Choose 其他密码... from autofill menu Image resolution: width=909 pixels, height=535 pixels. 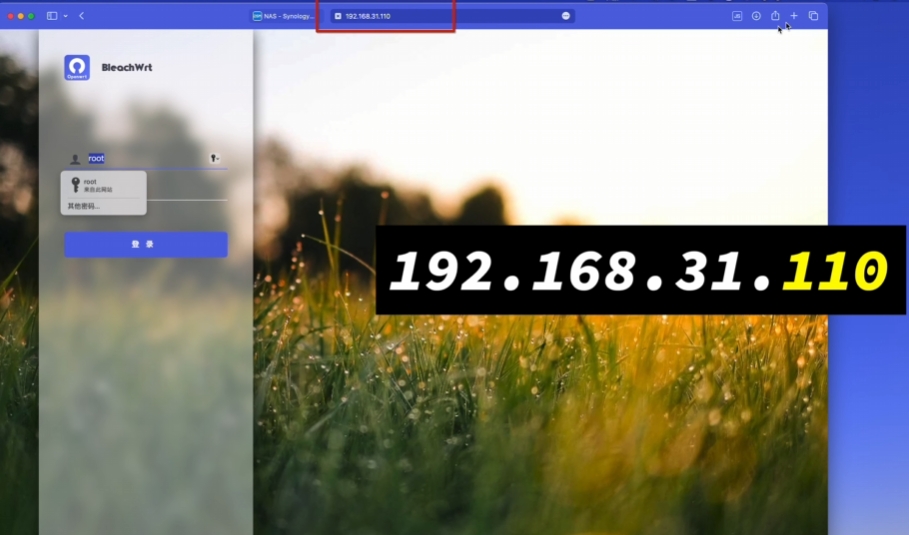pos(84,206)
